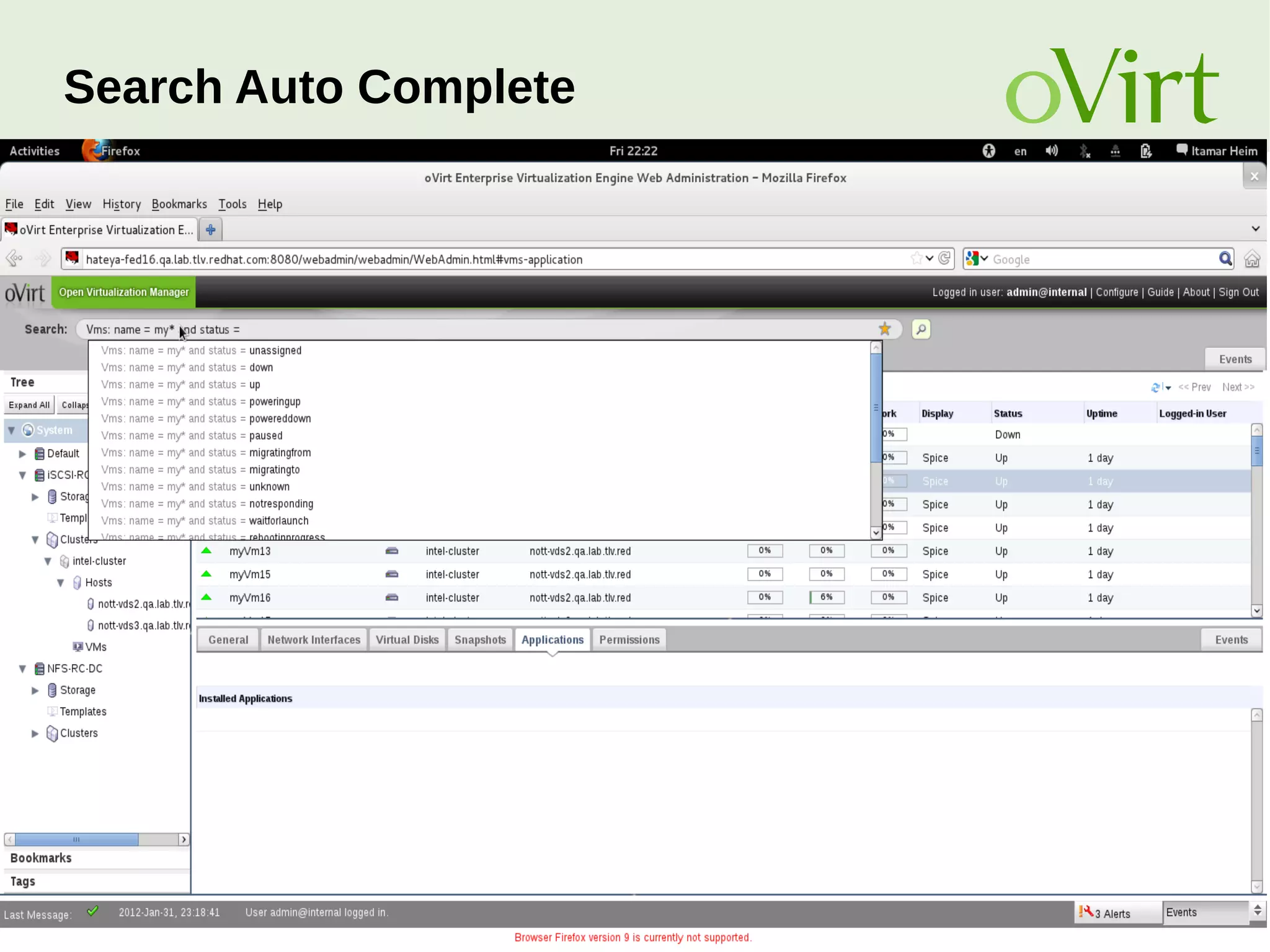Open the Firefox History menu

pyautogui.click(x=122, y=204)
